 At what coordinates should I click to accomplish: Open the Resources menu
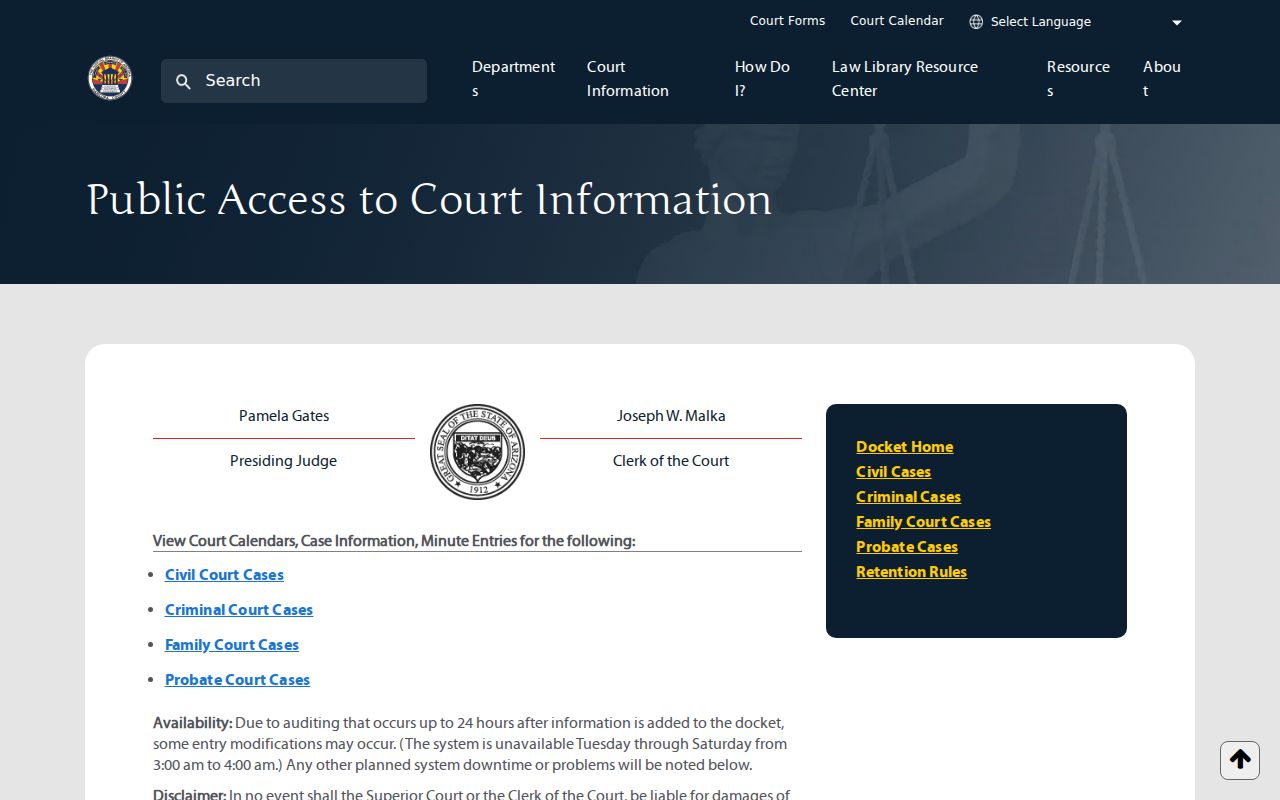(1078, 79)
